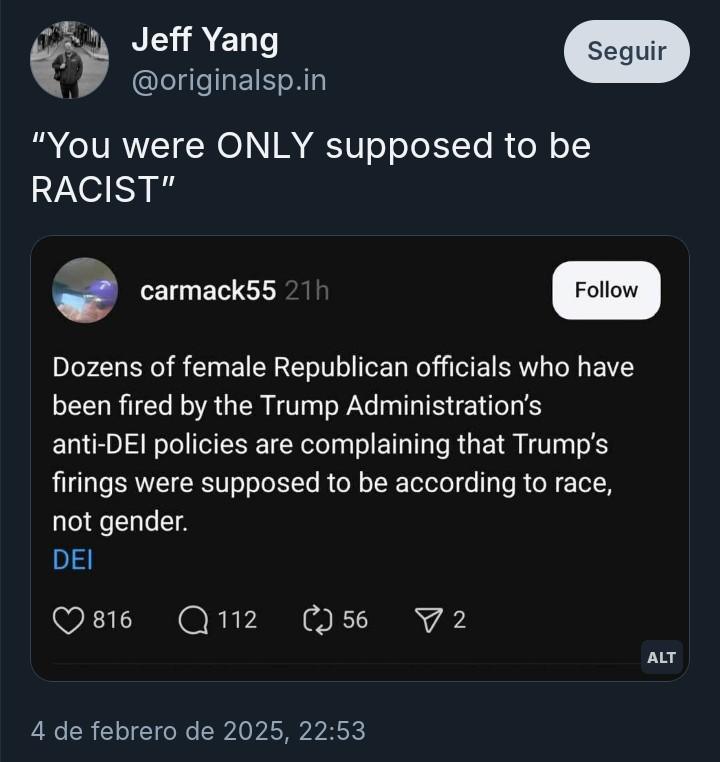Like the quoted post via heart icon
The height and width of the screenshot is (762, 720).
click(68, 620)
